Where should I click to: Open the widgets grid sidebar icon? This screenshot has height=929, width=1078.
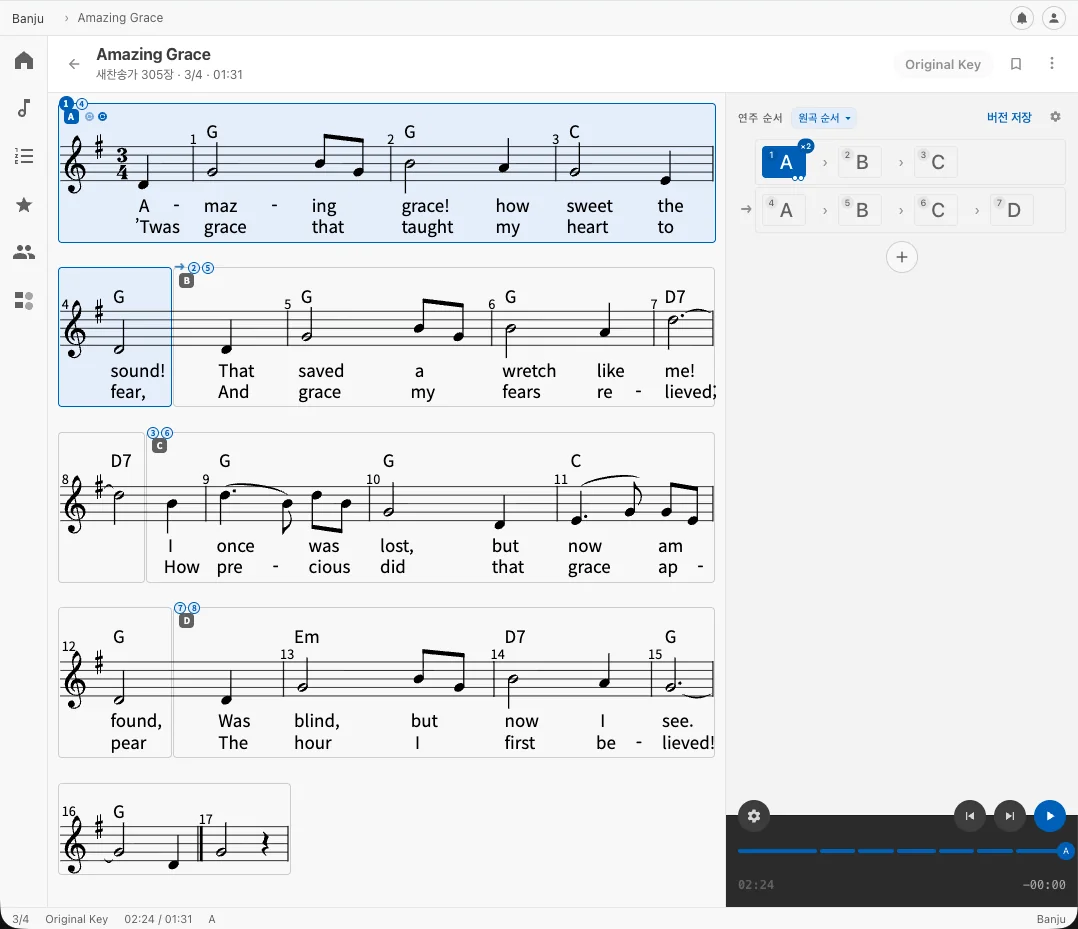(x=24, y=300)
